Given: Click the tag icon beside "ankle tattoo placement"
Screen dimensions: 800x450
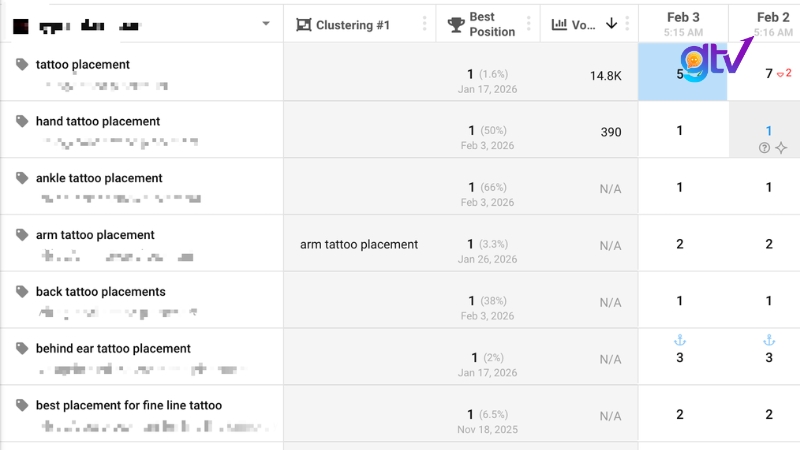Looking at the screenshot, I should coord(22,178).
